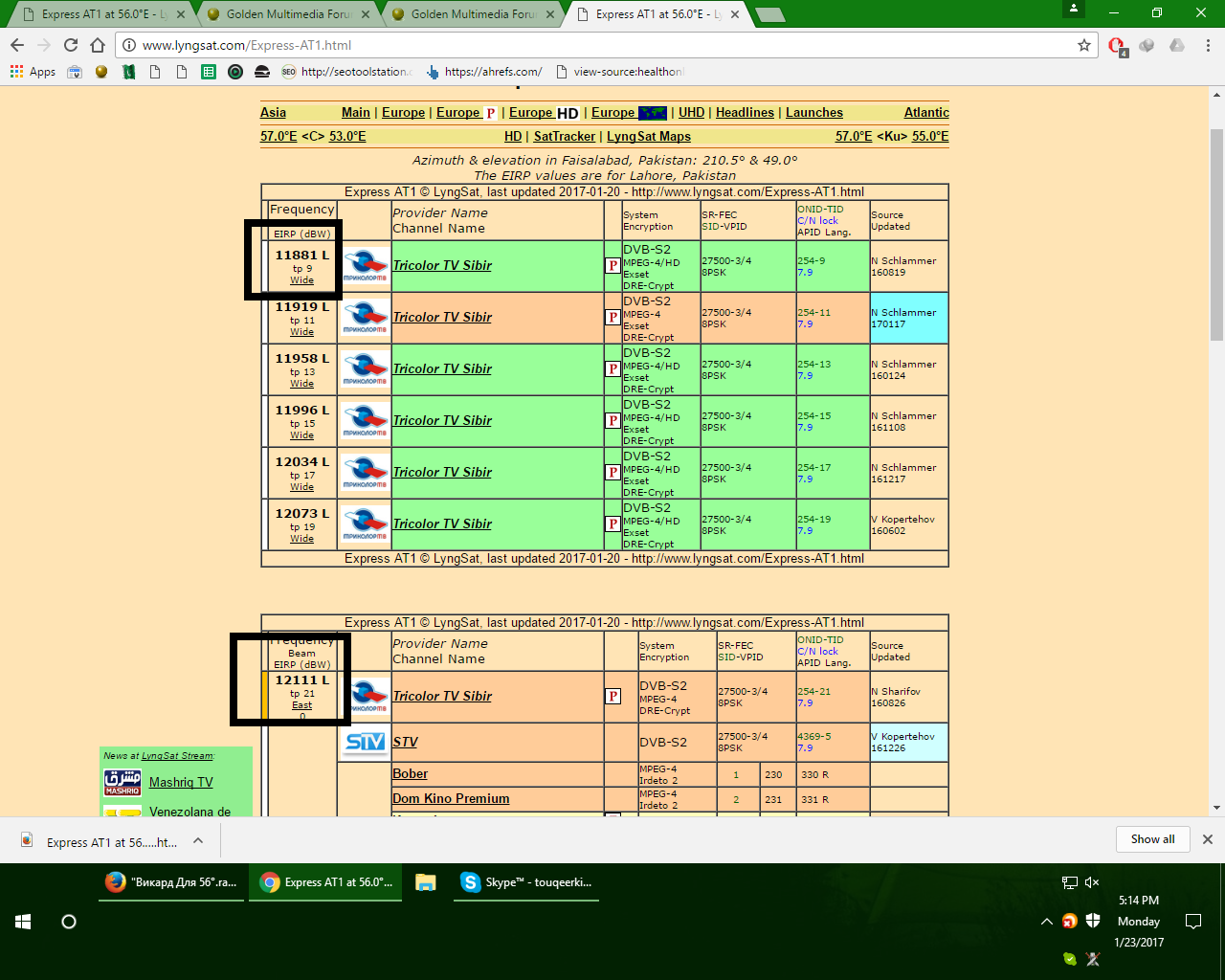1225x980 pixels.
Task: Click the Wide beam link under 12034 L
Action: click(302, 487)
